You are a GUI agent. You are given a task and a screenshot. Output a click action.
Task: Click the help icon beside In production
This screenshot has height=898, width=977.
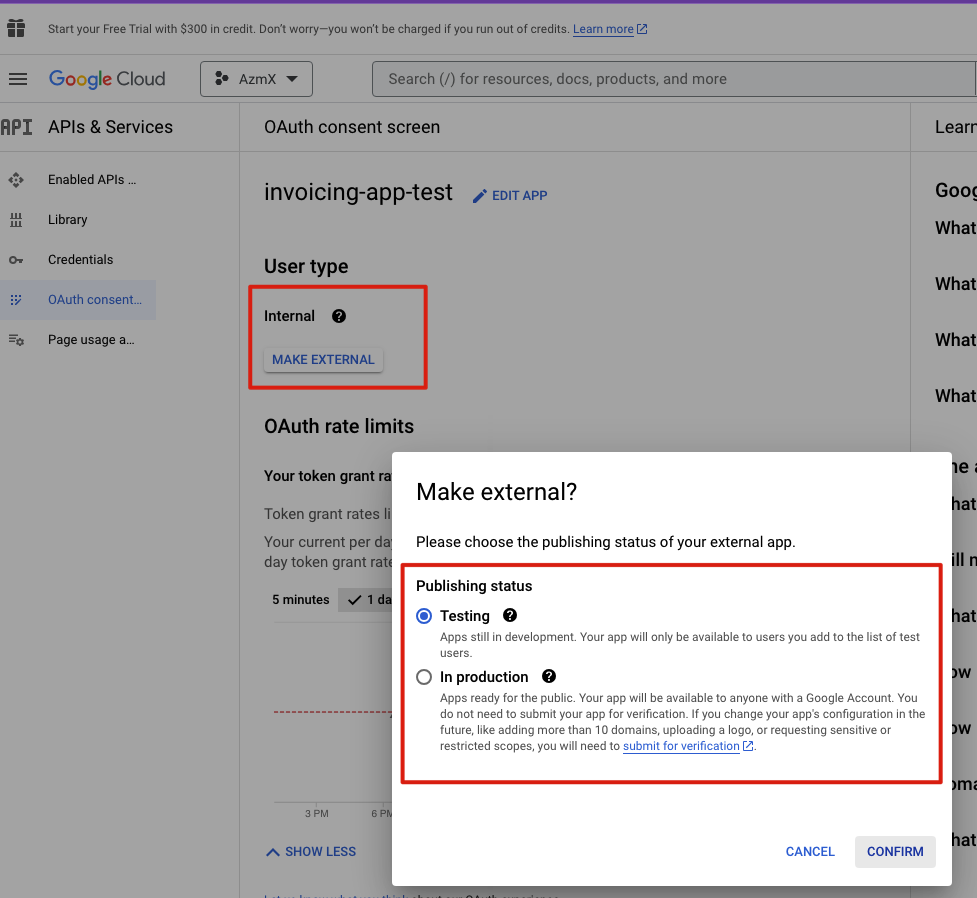[x=549, y=677]
